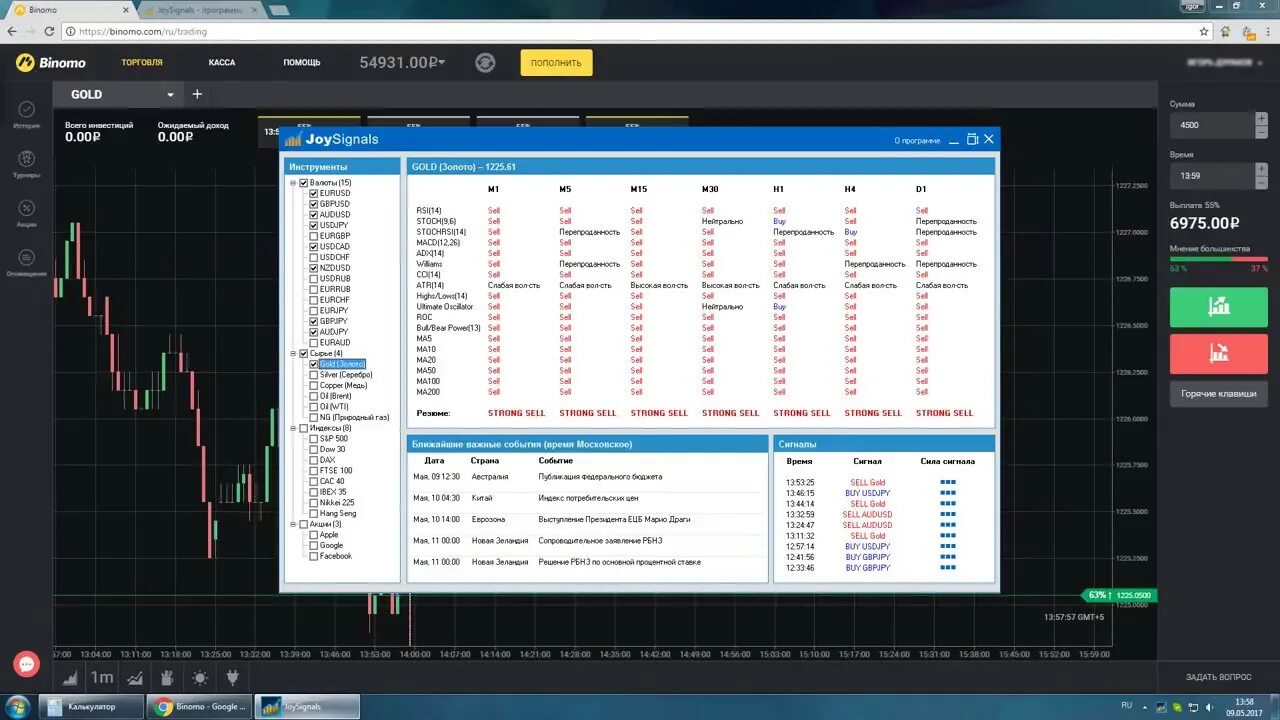
Task: Go back in the browser
Action: click(12, 31)
